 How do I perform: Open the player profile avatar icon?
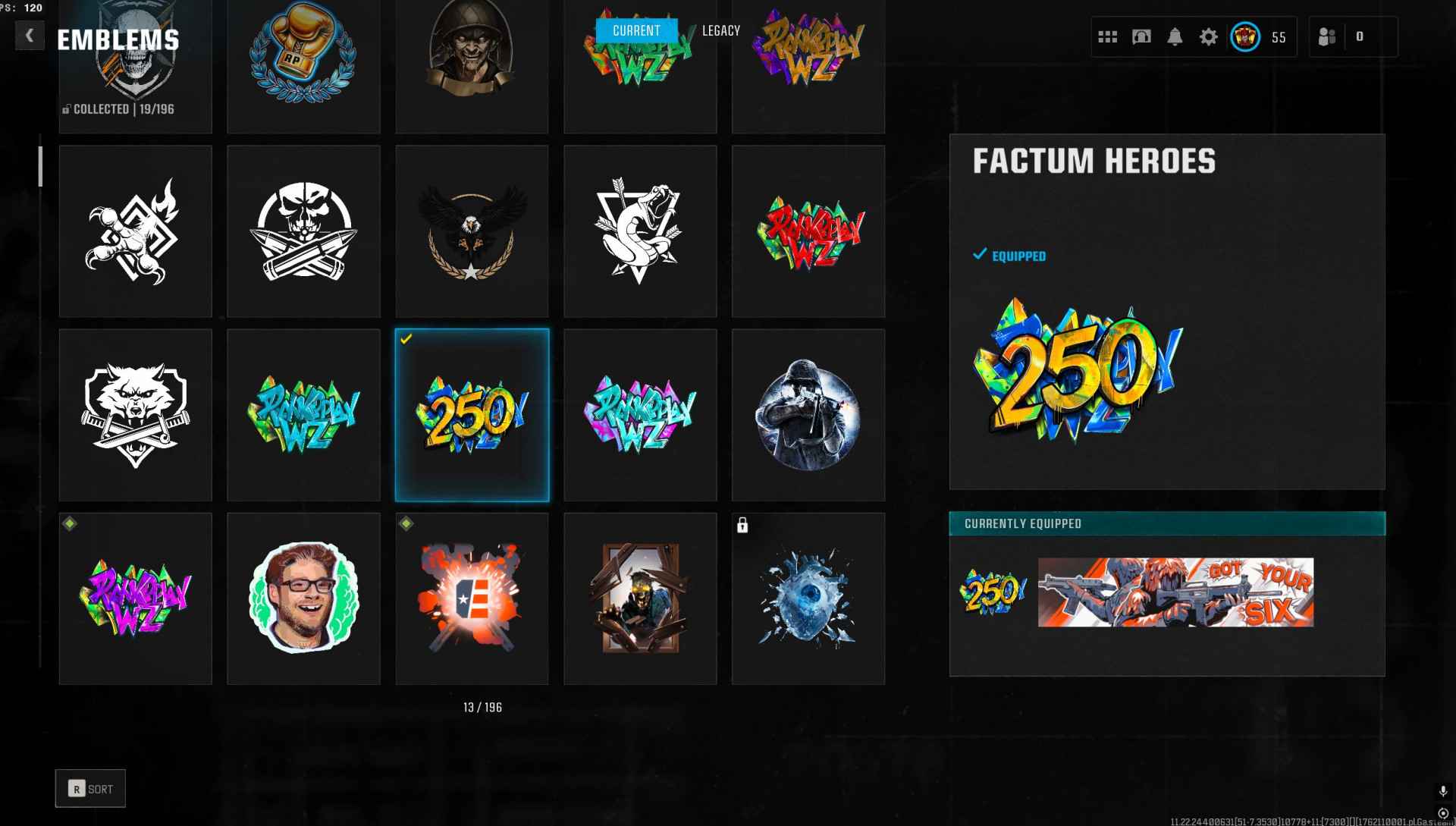tap(1244, 36)
